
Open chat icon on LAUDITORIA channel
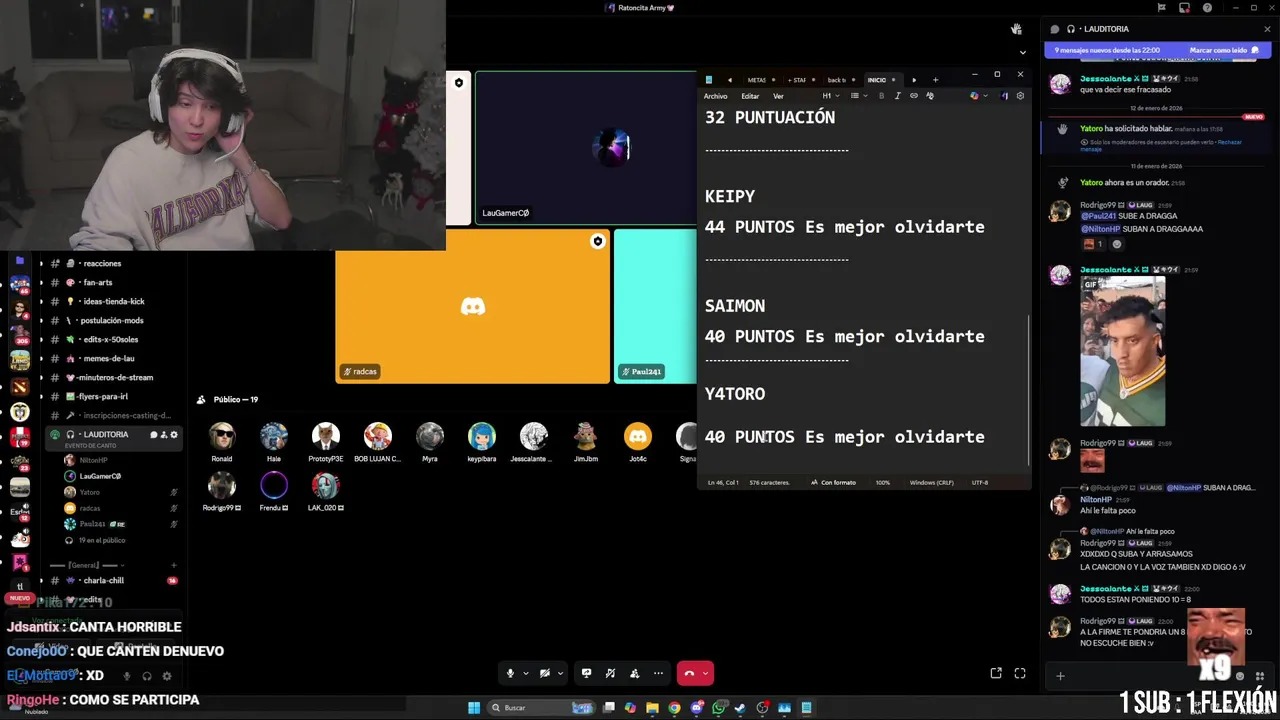154,435
